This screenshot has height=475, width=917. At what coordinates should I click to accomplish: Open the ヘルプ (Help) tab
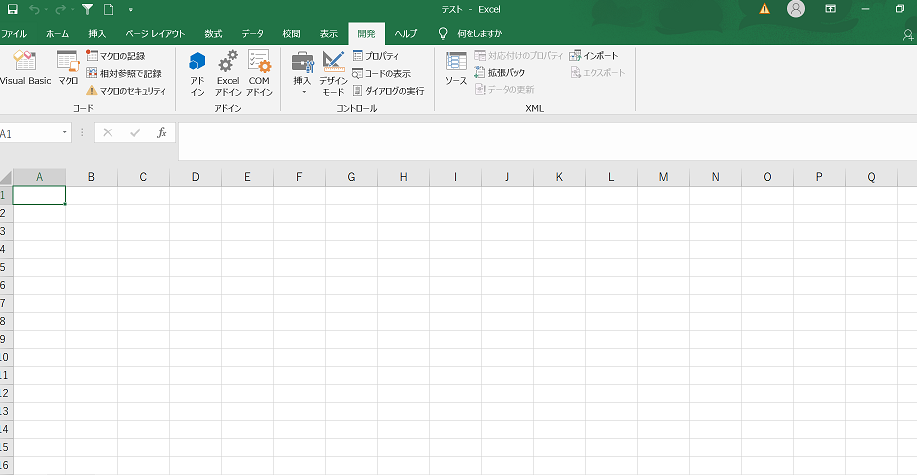(406, 33)
